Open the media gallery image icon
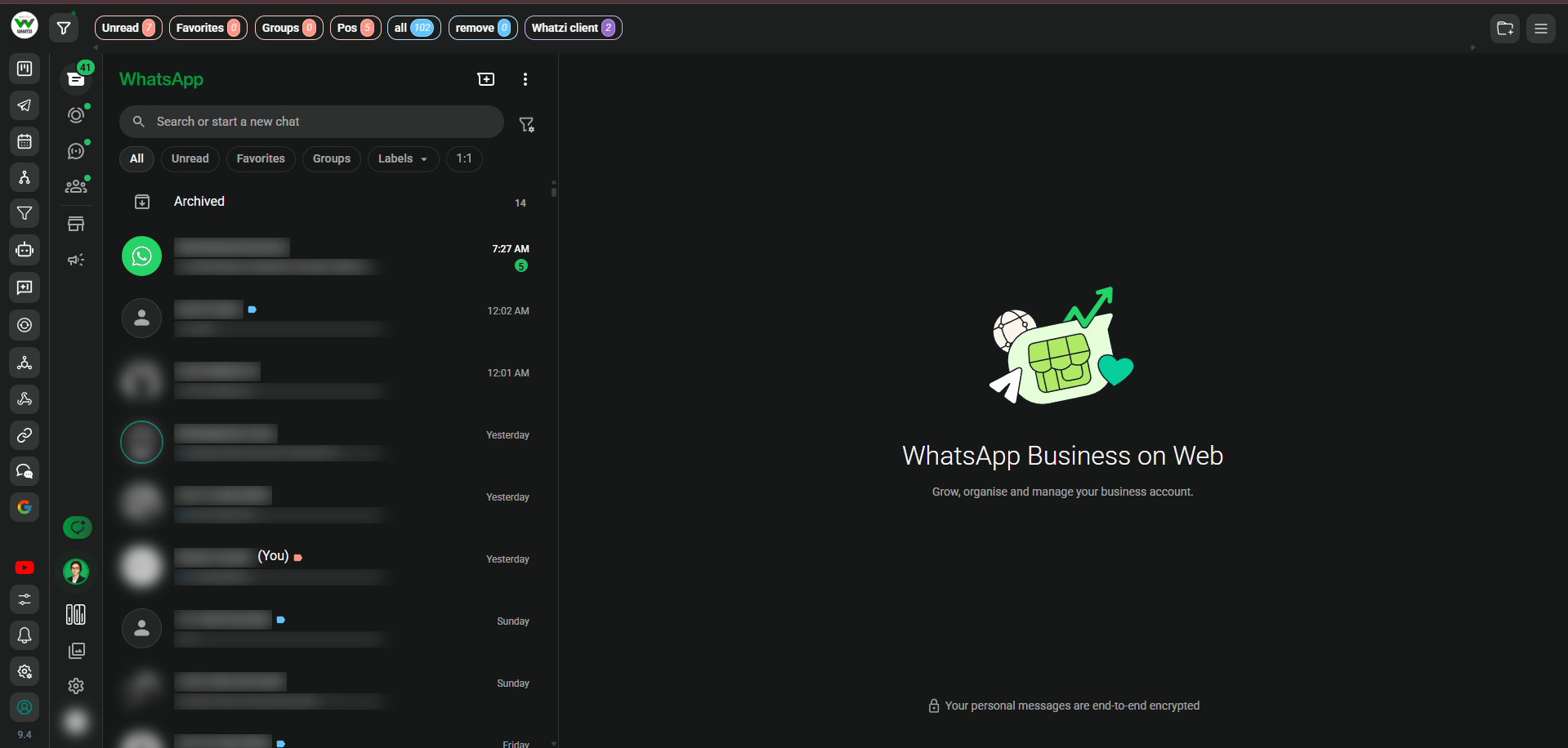The image size is (1568, 748). click(76, 651)
